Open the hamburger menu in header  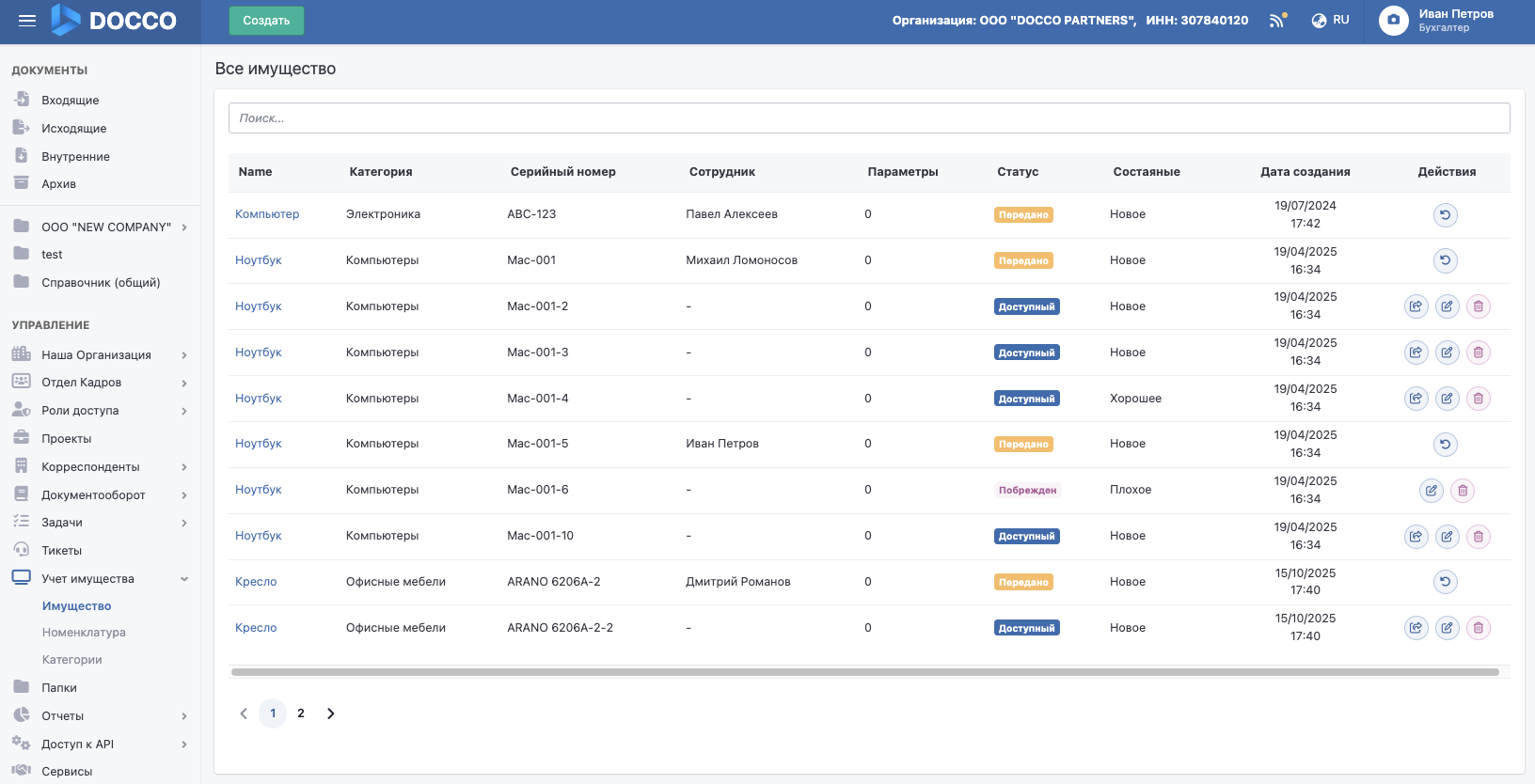pos(27,21)
